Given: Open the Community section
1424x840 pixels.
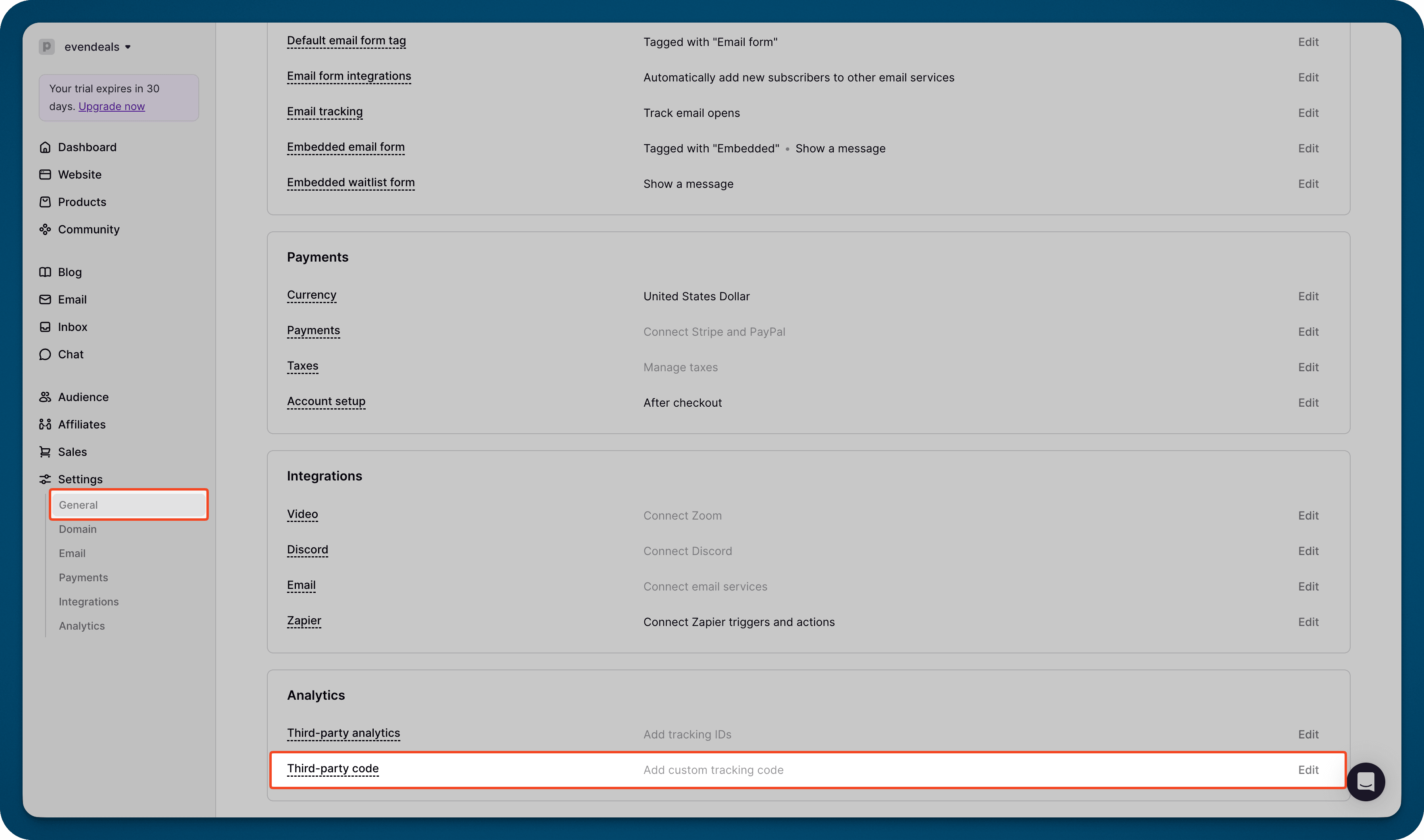Looking at the screenshot, I should (x=88, y=229).
